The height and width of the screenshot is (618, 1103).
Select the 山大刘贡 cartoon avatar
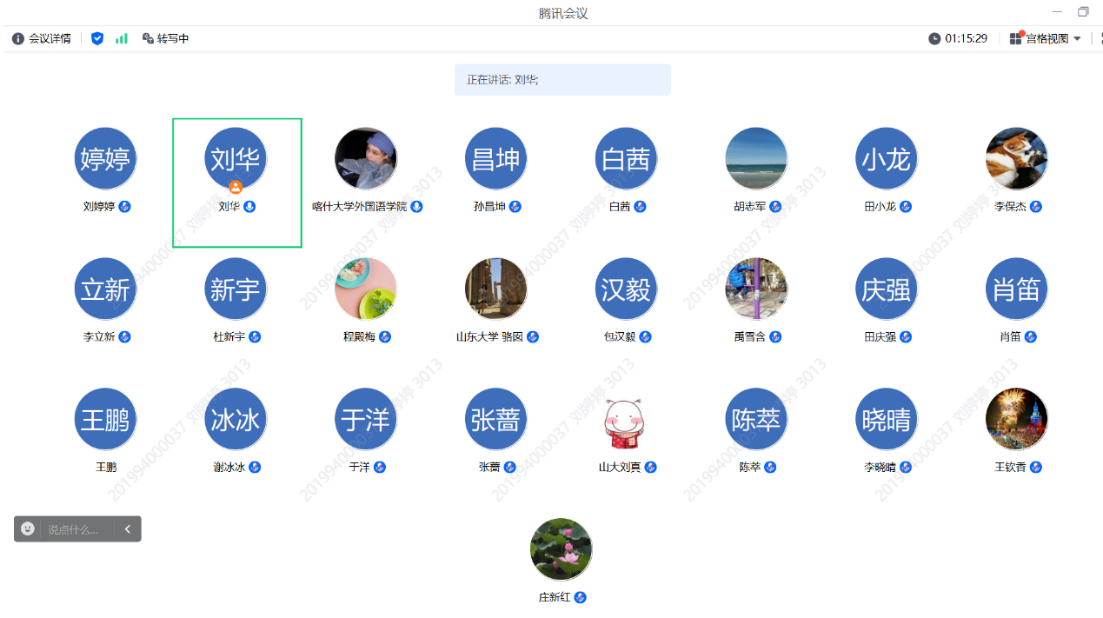click(x=626, y=419)
